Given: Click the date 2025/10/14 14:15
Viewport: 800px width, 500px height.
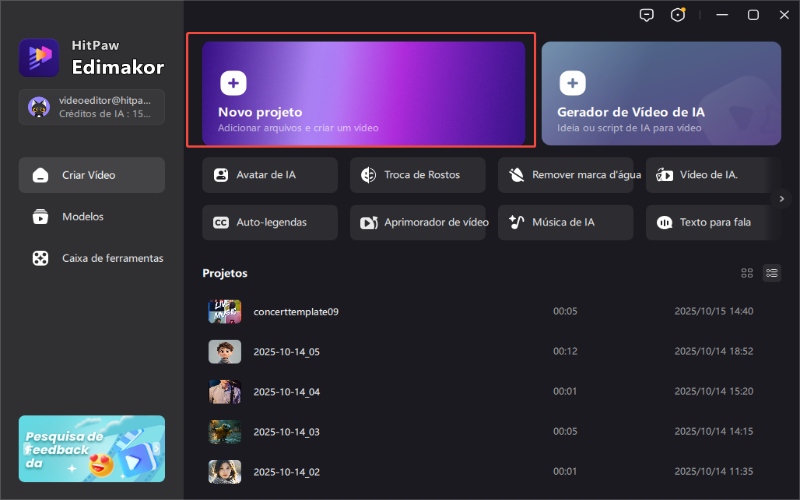Looking at the screenshot, I should click(714, 431).
